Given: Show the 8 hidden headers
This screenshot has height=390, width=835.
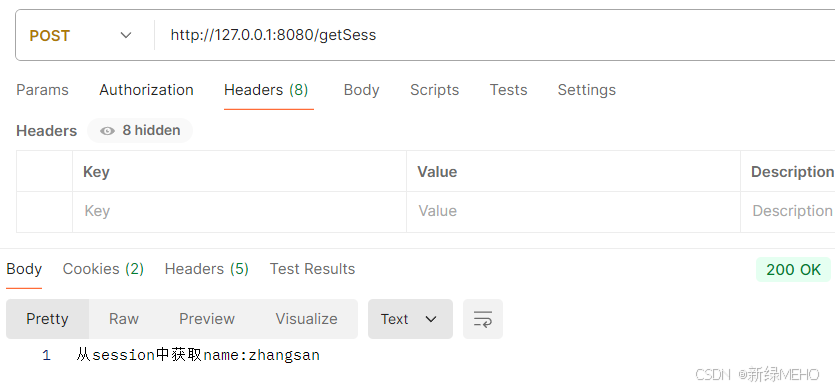Looking at the screenshot, I should [140, 131].
